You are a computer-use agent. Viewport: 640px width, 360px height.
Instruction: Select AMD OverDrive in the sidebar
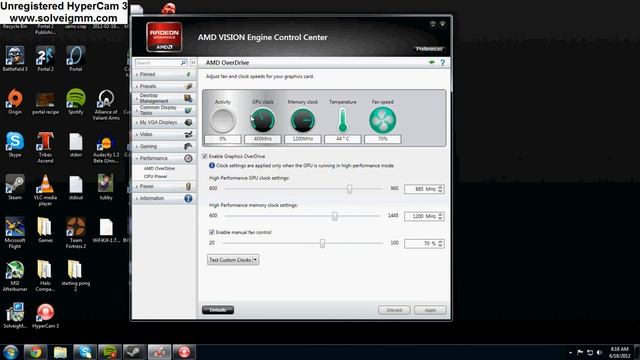pos(159,169)
